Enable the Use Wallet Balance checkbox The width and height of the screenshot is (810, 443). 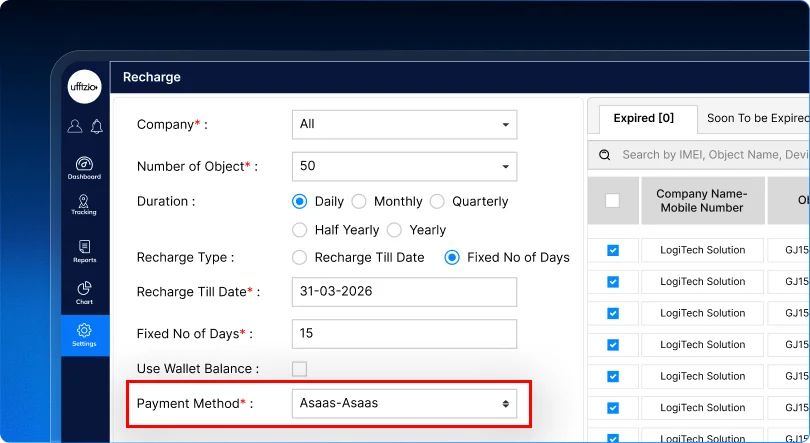300,369
